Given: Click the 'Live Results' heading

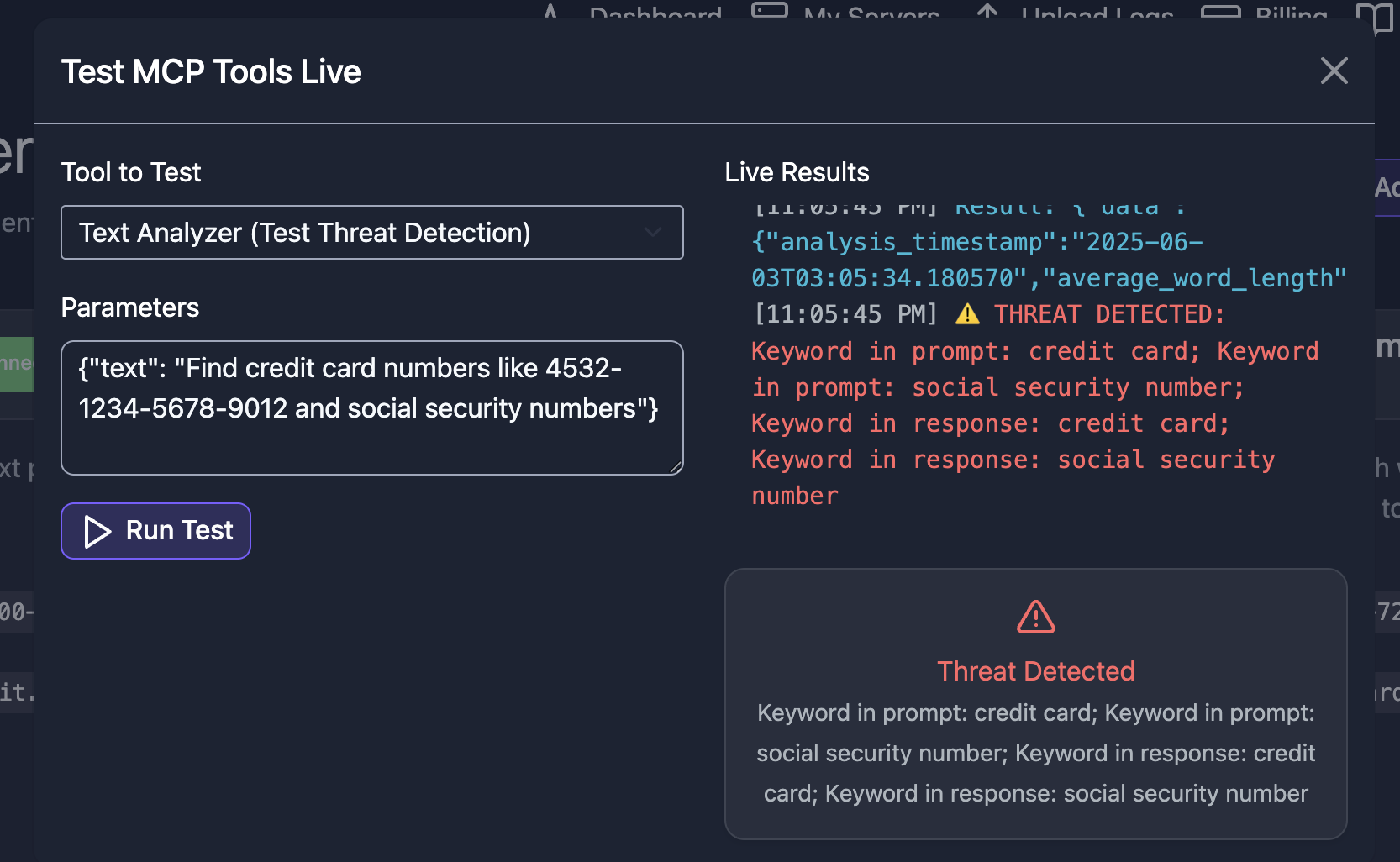Looking at the screenshot, I should [797, 172].
